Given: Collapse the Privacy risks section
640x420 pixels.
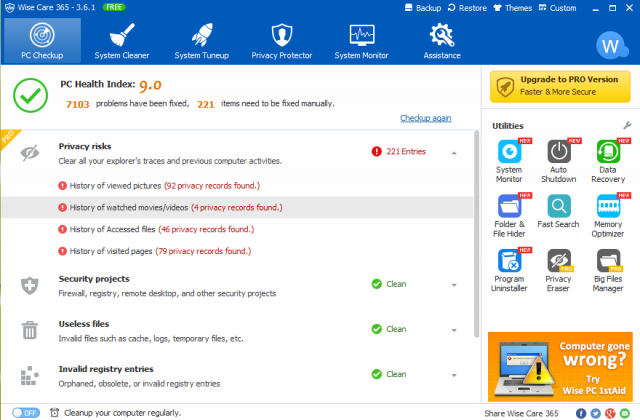Looking at the screenshot, I should pos(454,153).
